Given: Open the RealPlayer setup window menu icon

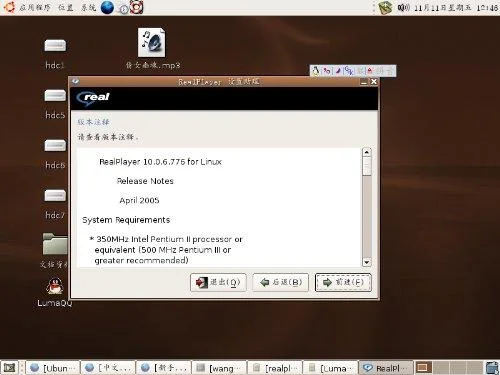Looking at the screenshot, I should click(x=75, y=81).
